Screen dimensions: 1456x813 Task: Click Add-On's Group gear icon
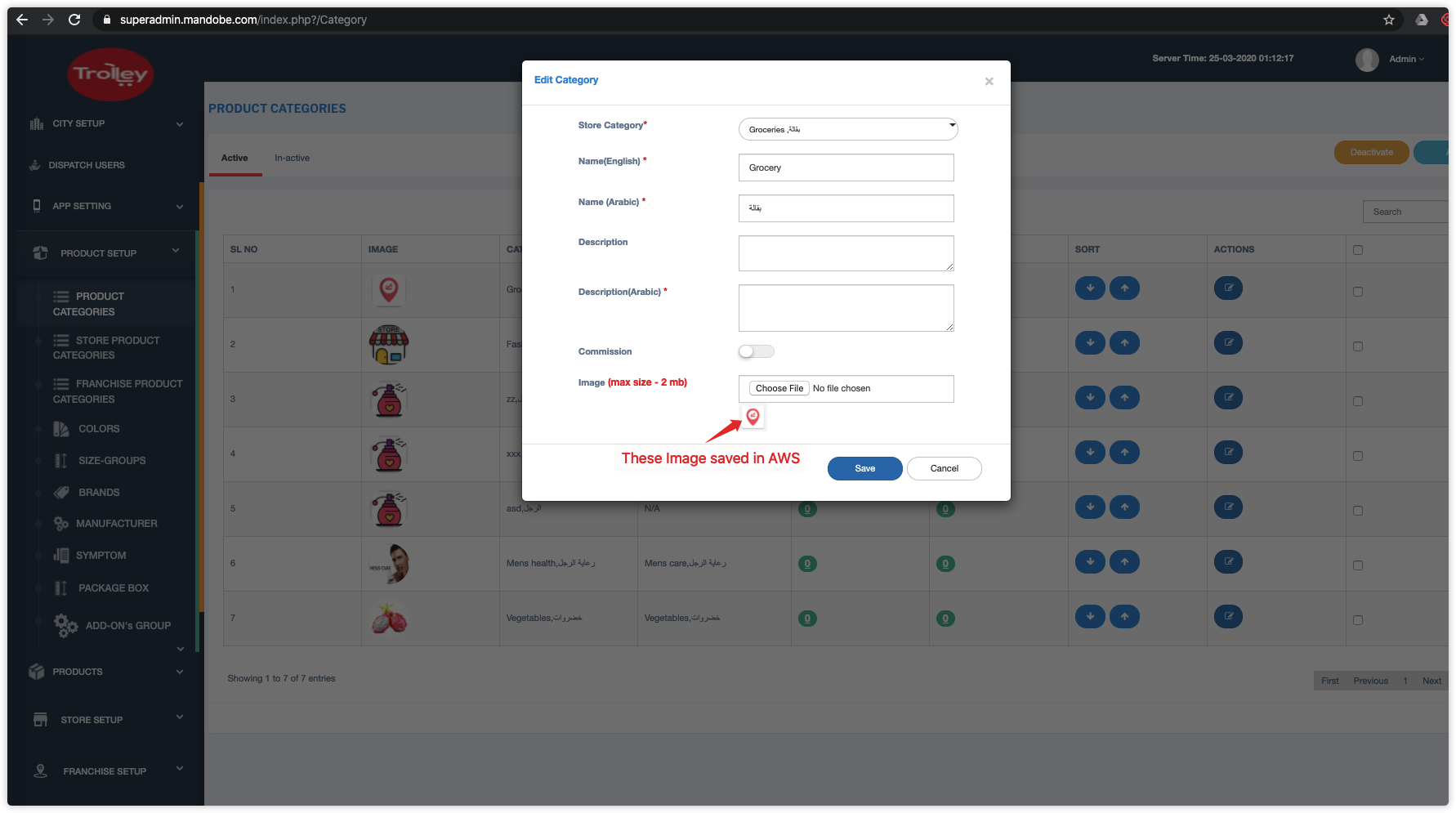[65, 626]
